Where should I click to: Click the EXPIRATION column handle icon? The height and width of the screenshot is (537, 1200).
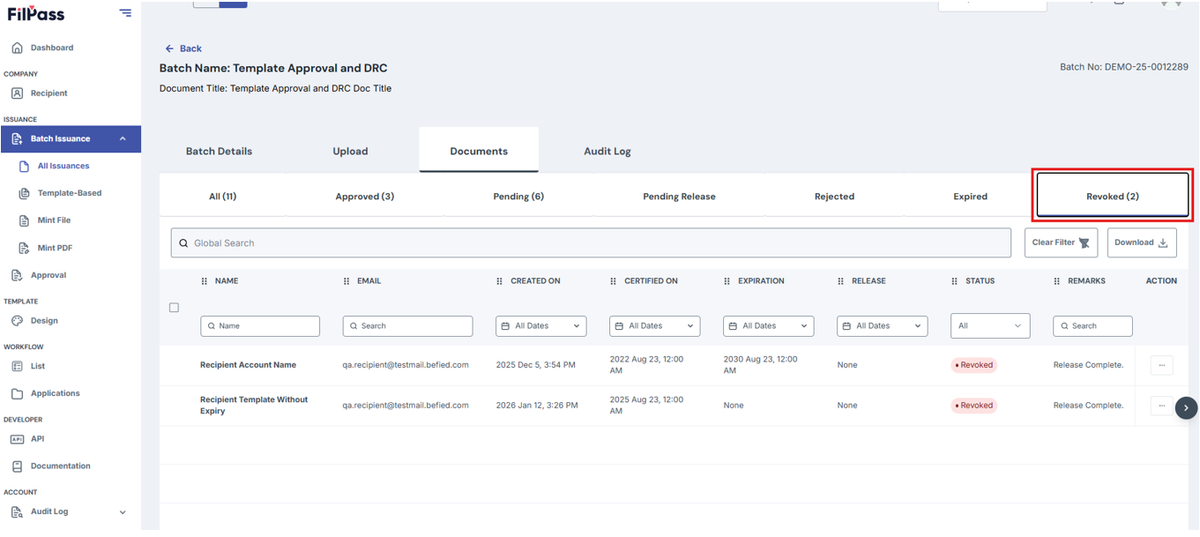(727, 281)
